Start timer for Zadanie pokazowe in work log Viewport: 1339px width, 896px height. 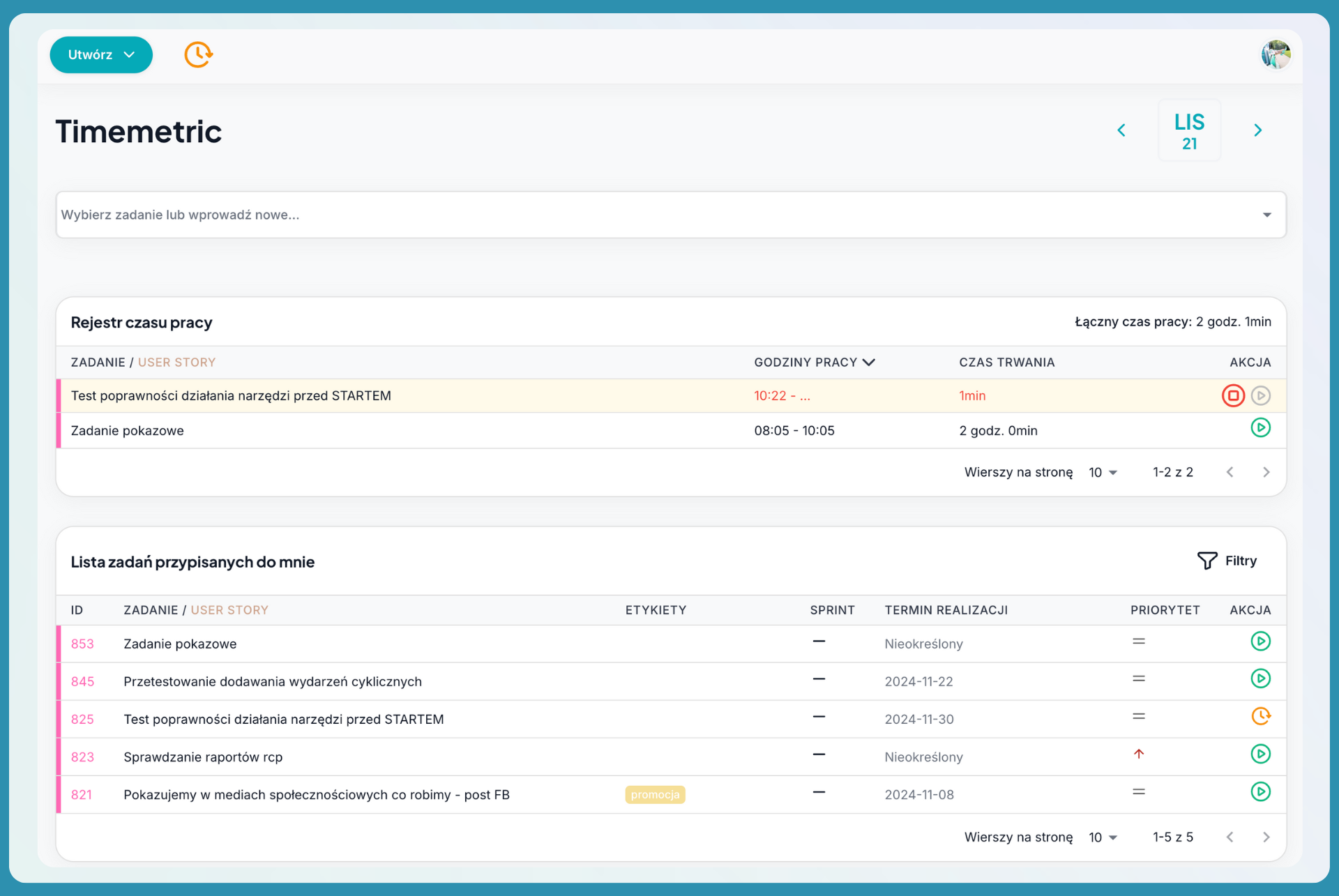click(x=1260, y=427)
